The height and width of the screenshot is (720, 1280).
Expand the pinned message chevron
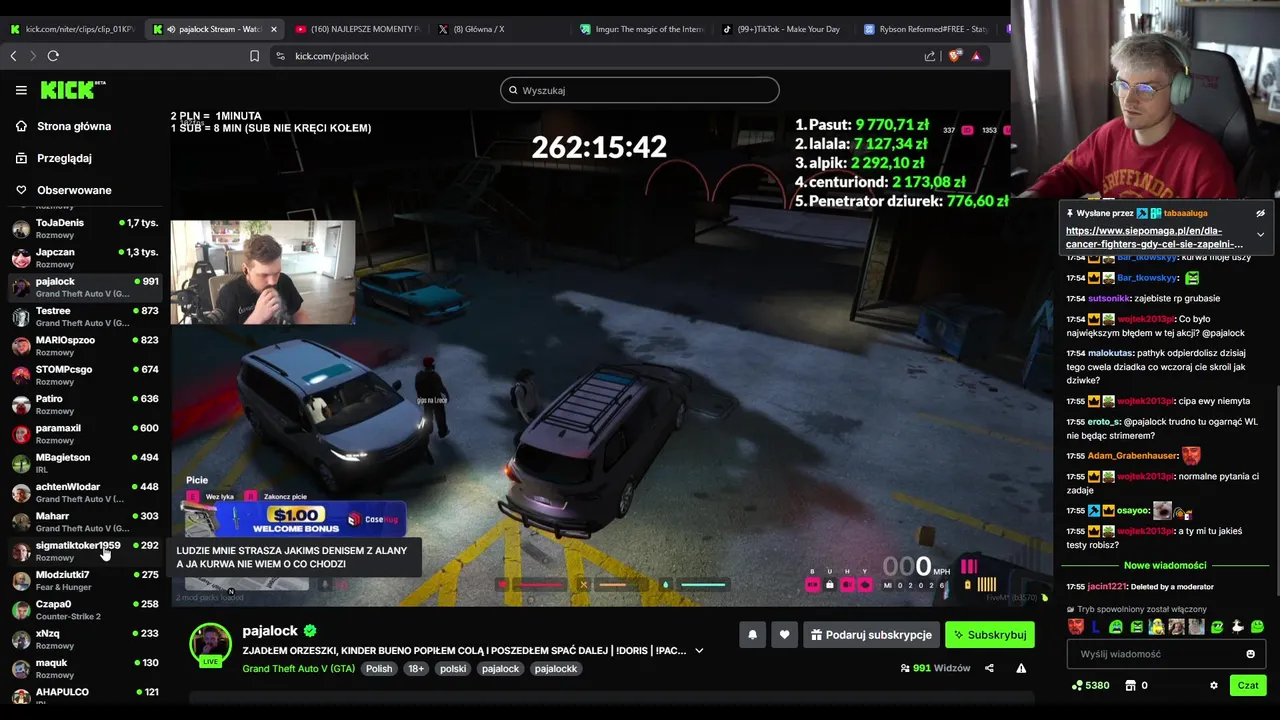1260,234
